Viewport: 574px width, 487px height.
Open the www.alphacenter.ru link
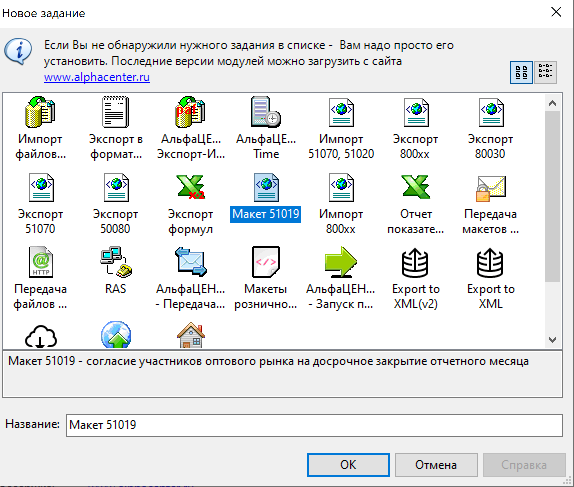[97, 77]
